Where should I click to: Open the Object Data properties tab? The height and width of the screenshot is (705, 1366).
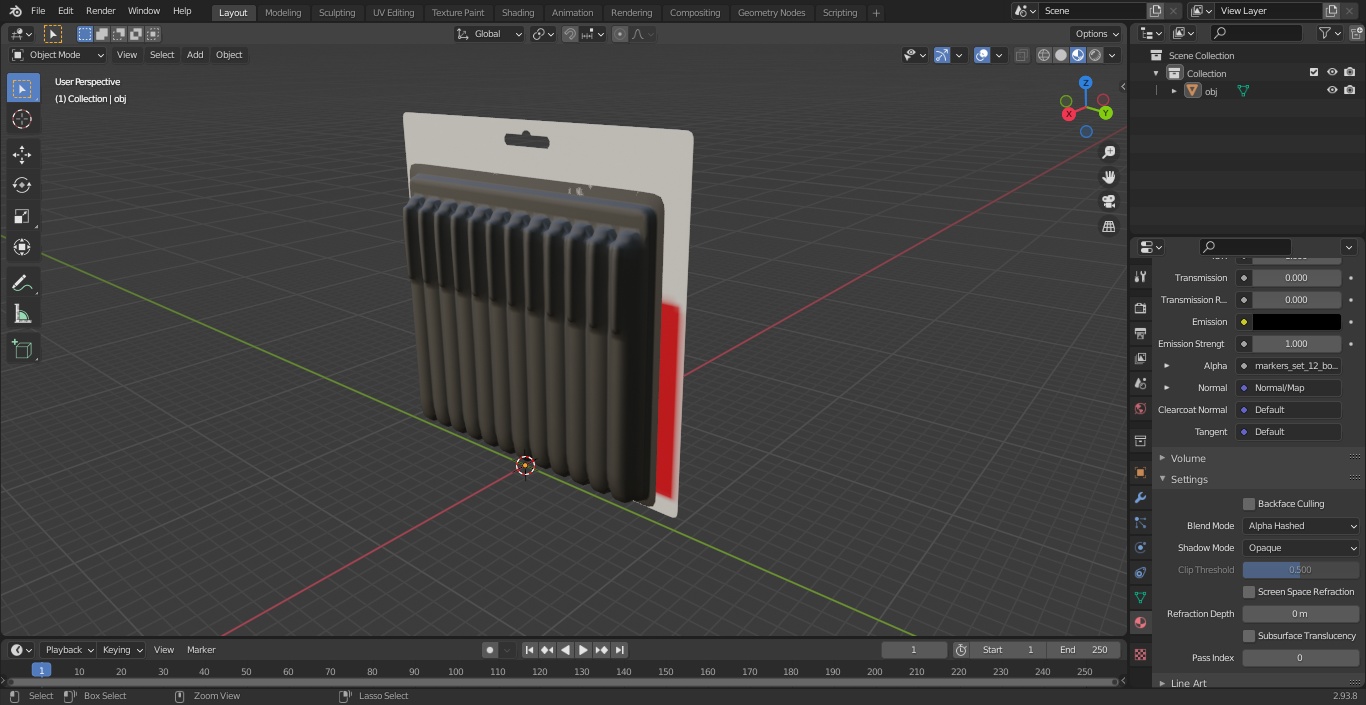1140,597
